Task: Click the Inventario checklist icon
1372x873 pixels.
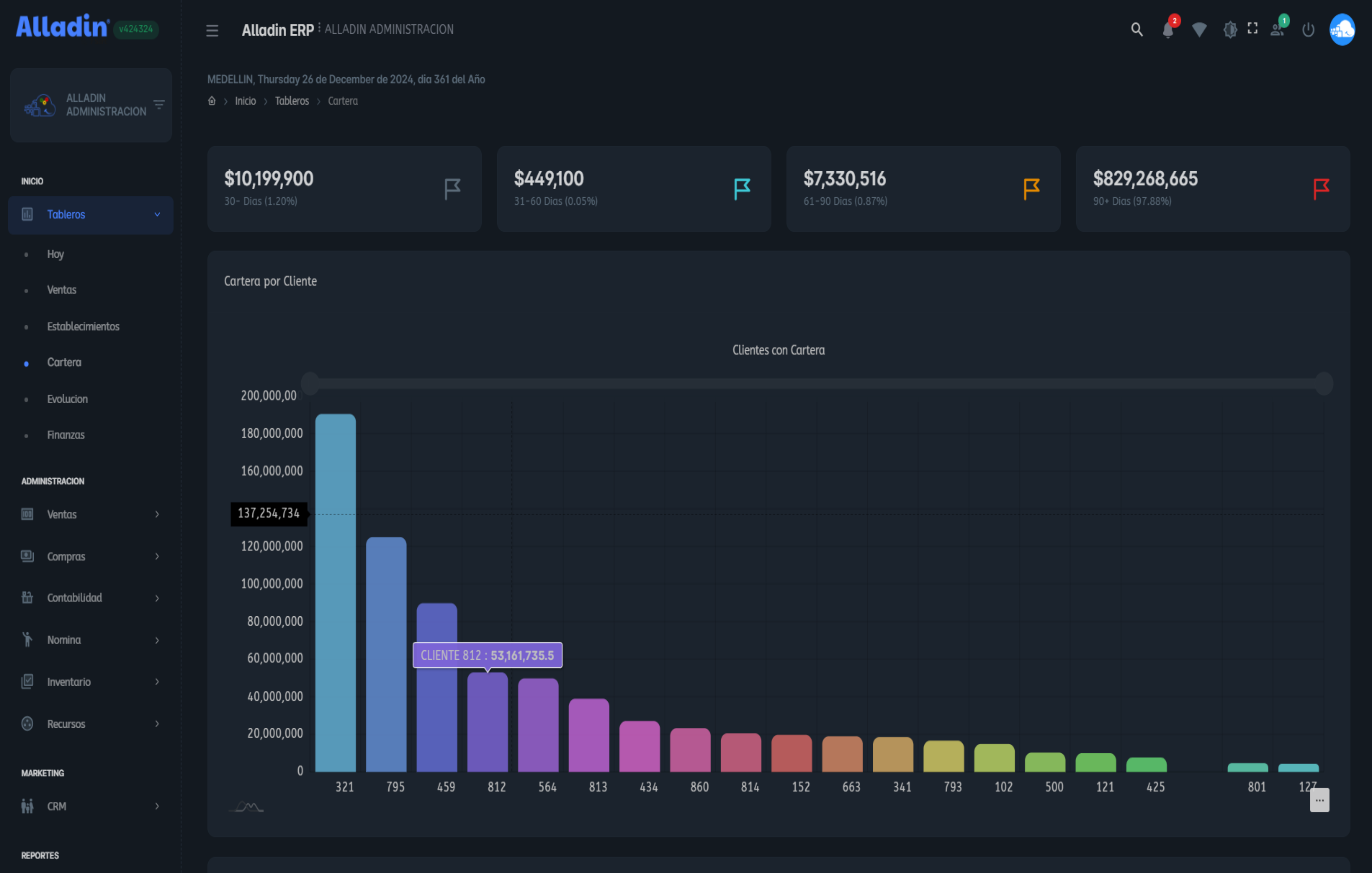Action: point(27,682)
